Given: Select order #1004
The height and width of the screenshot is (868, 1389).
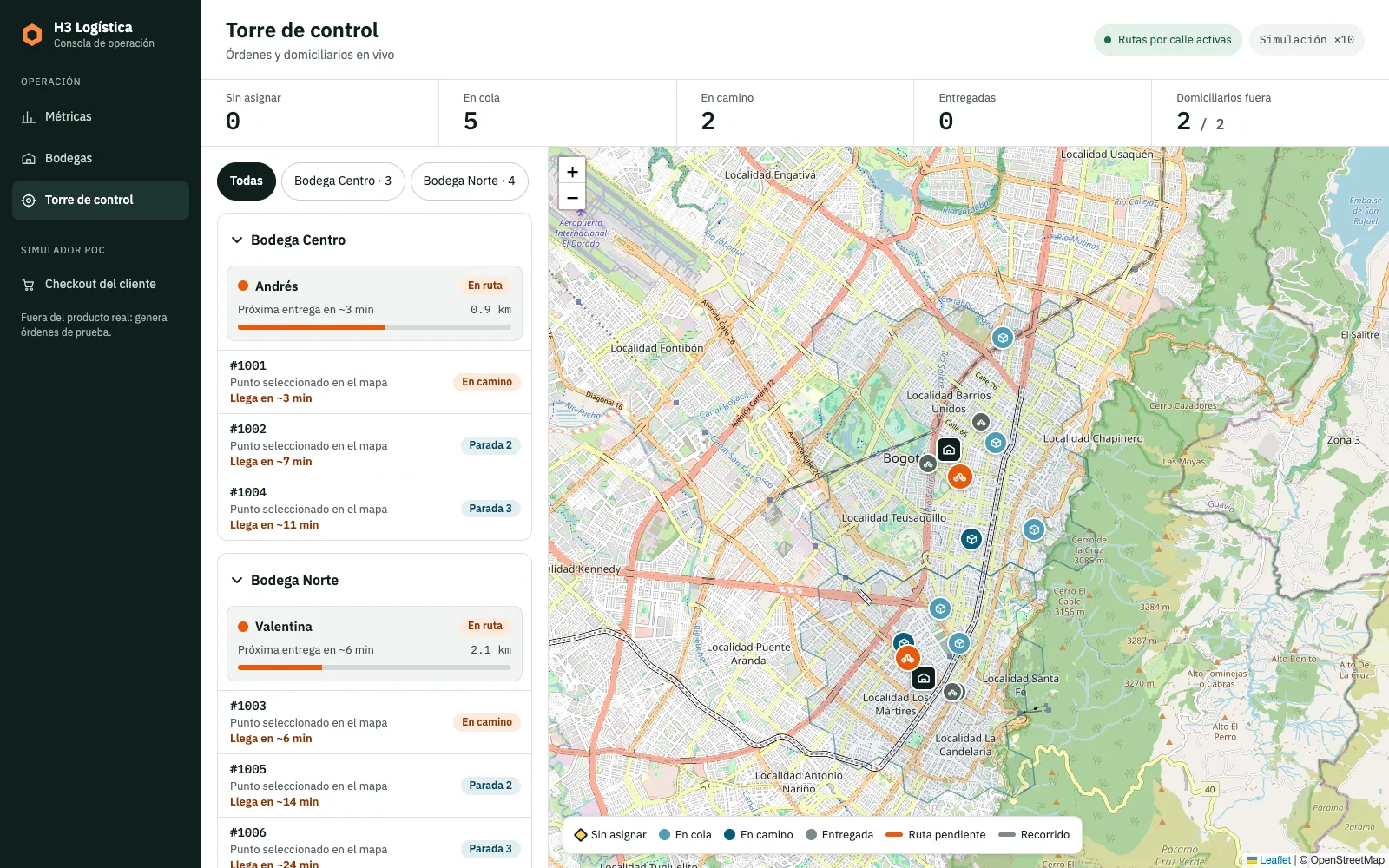Looking at the screenshot, I should click(374, 509).
